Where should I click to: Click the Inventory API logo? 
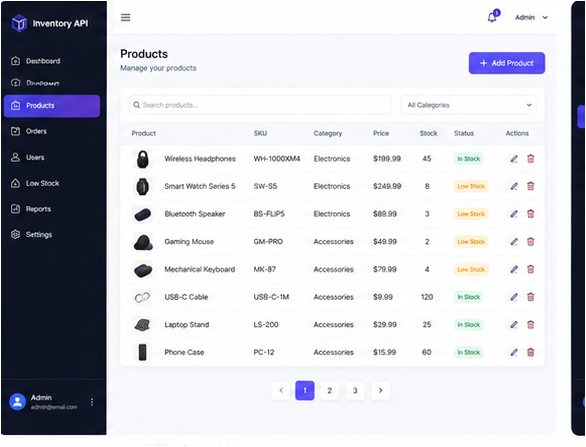click(x=19, y=23)
